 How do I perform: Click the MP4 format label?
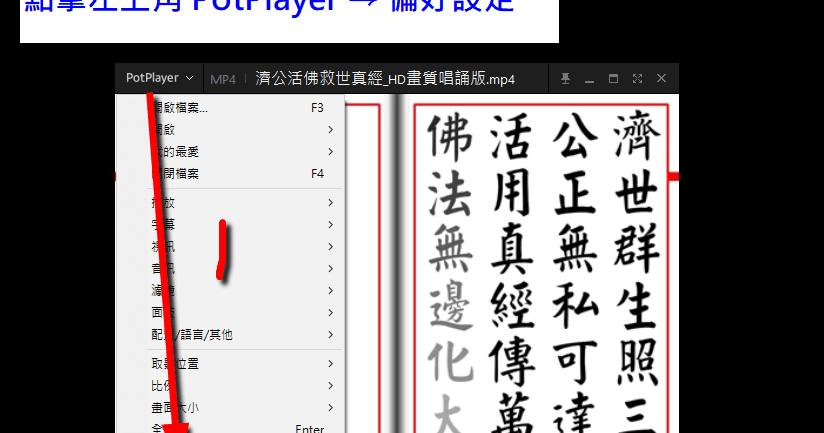click(223, 79)
